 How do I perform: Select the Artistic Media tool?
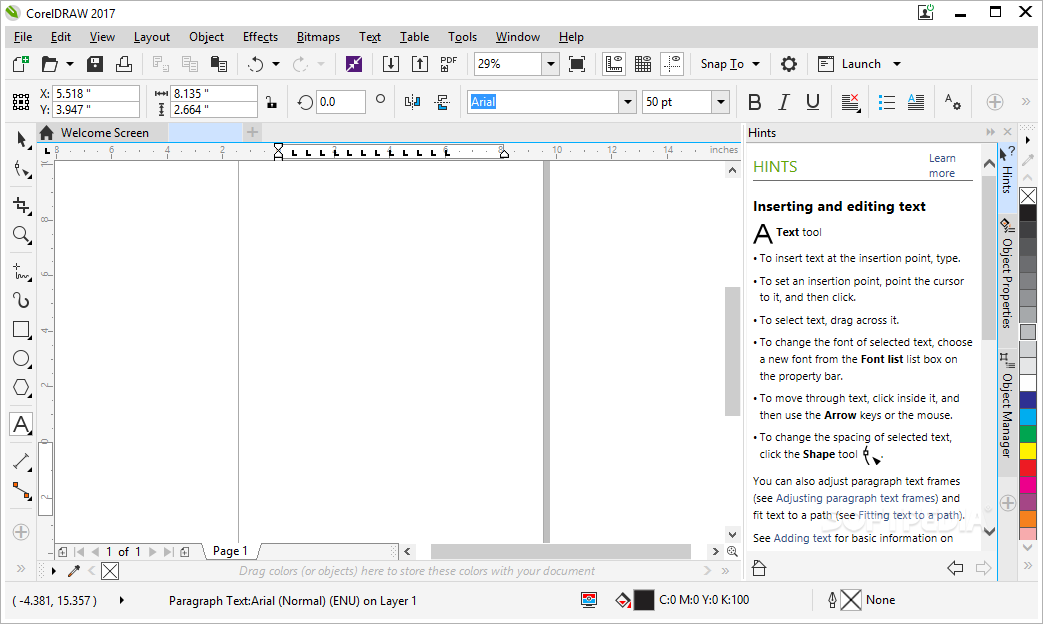[21, 301]
